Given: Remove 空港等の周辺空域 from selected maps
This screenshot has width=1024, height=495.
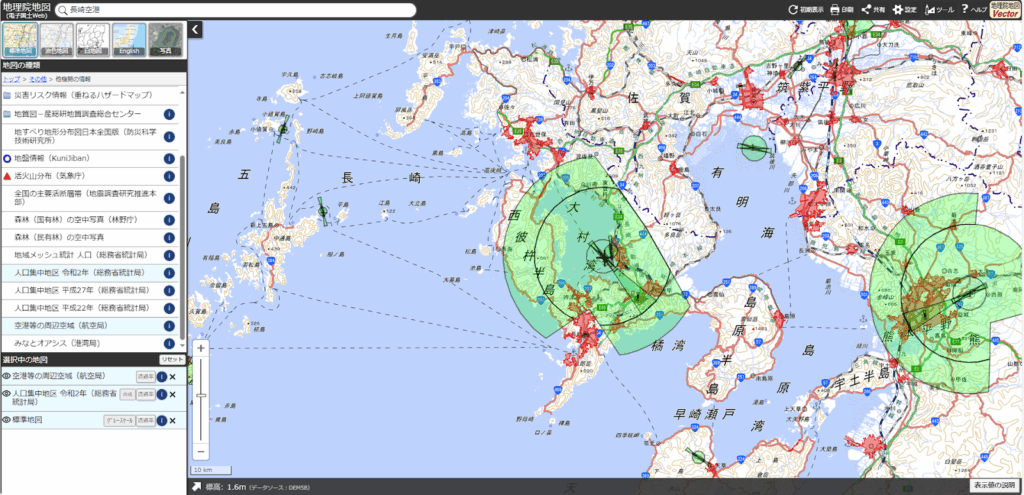Looking at the screenshot, I should (x=173, y=377).
